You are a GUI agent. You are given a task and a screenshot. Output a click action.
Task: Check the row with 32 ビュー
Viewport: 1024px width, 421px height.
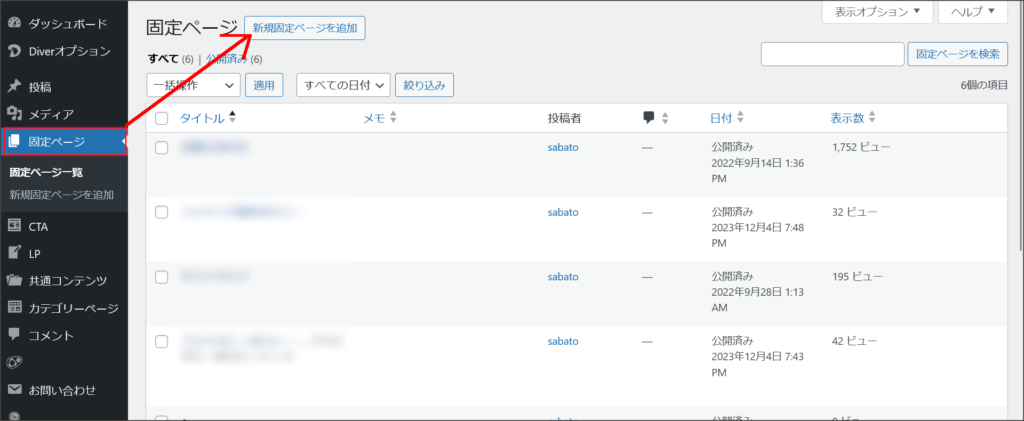pyautogui.click(x=161, y=212)
